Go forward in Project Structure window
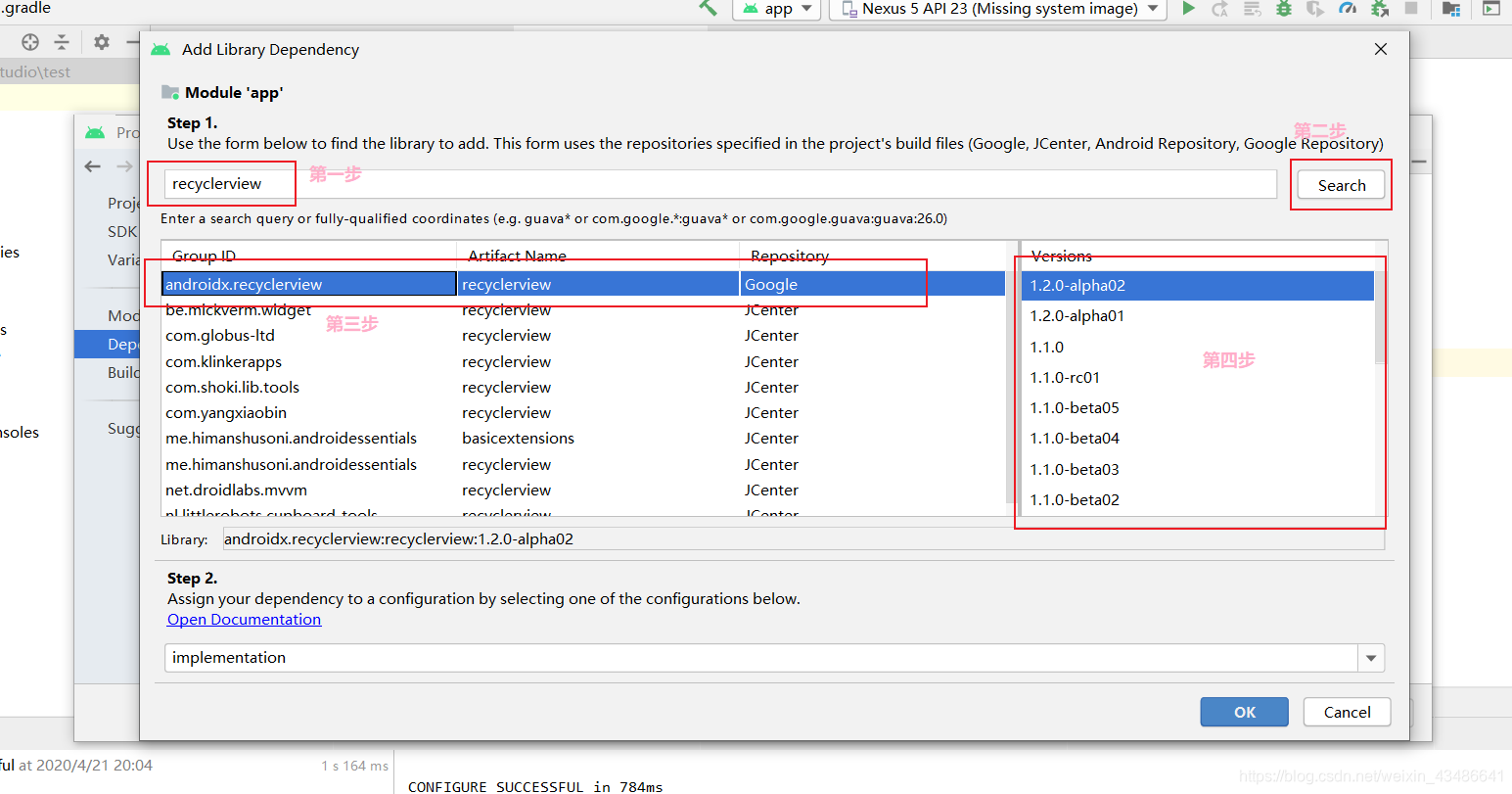 pyautogui.click(x=124, y=166)
